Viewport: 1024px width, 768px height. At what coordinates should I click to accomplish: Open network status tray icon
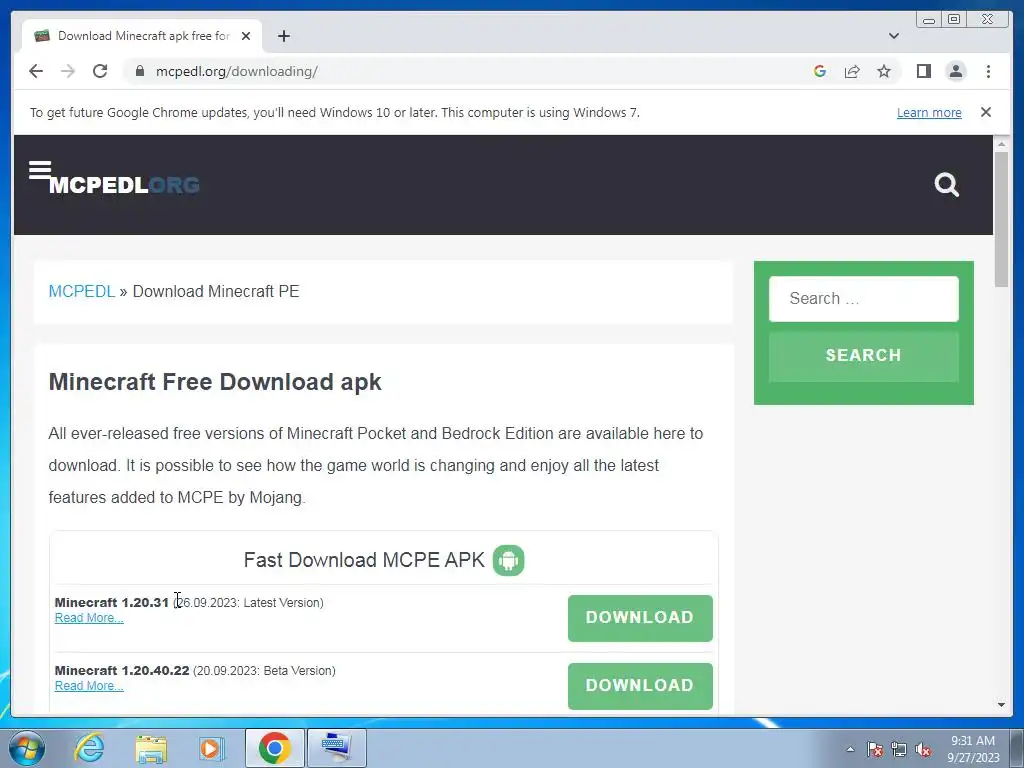coord(899,749)
